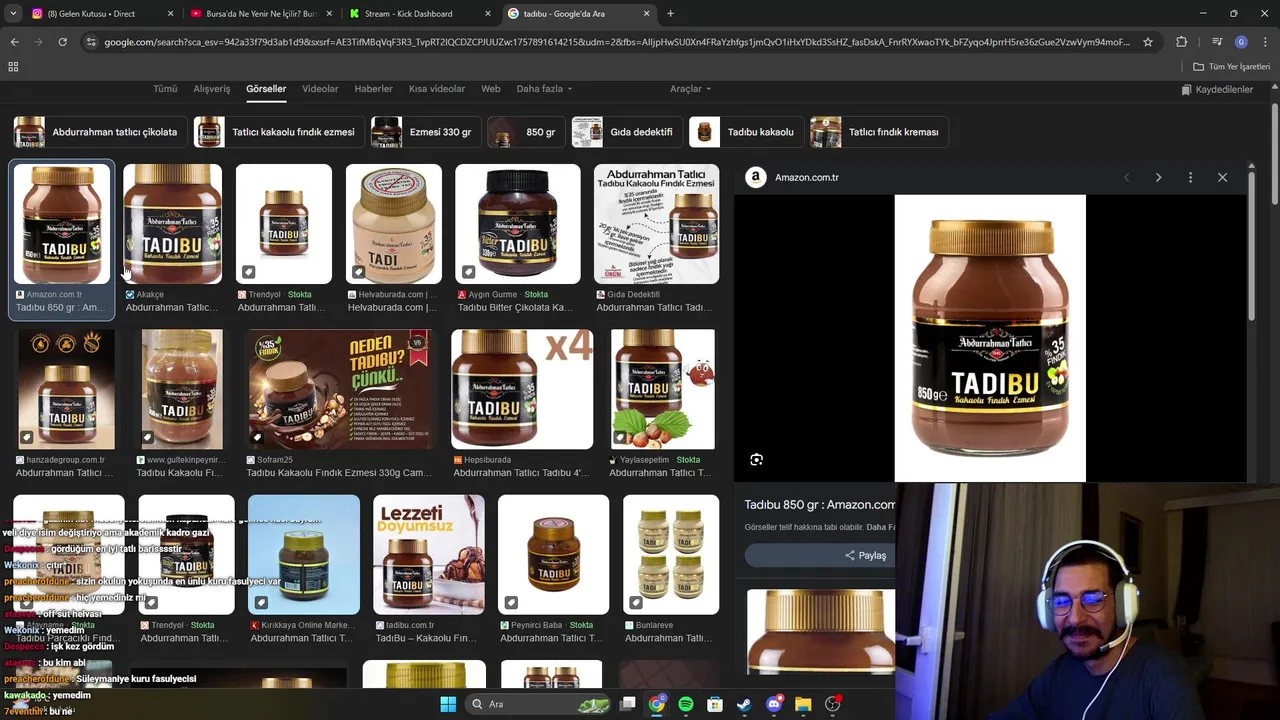Image resolution: width=1280 pixels, height=720 pixels.
Task: Open Chrome's three-dot menu
Action: 1264,42
